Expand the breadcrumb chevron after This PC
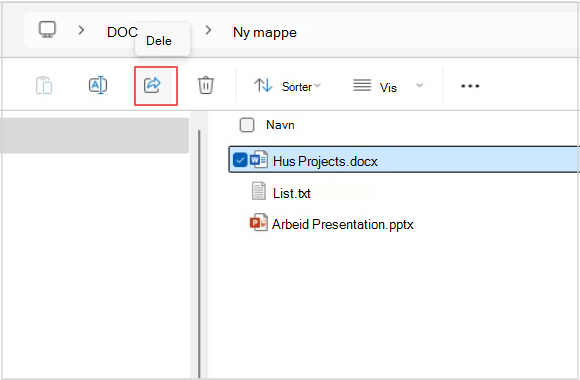 pos(81,30)
